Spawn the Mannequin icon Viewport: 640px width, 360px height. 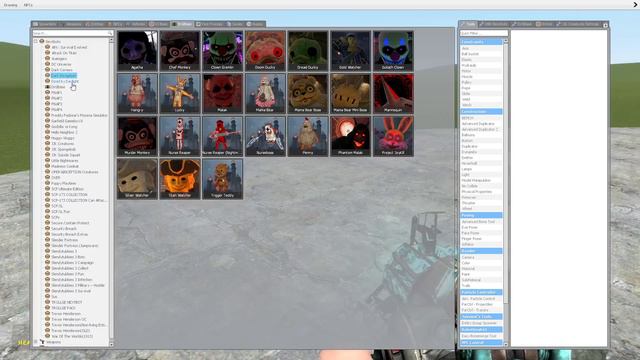(393, 93)
